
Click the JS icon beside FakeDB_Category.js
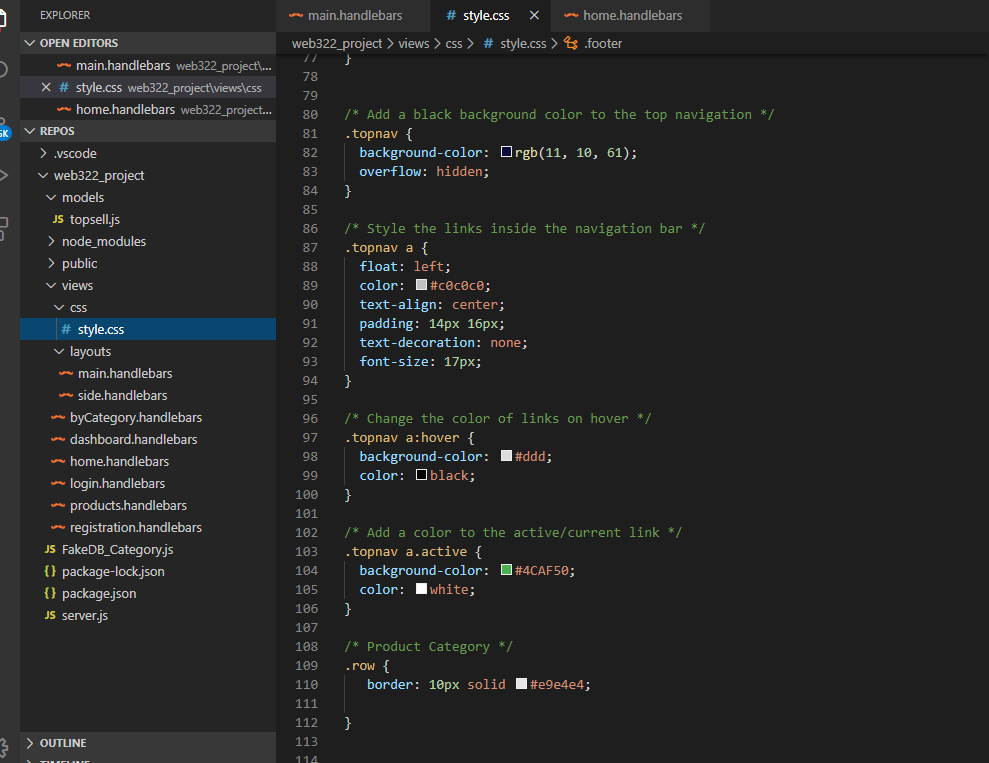(x=49, y=549)
